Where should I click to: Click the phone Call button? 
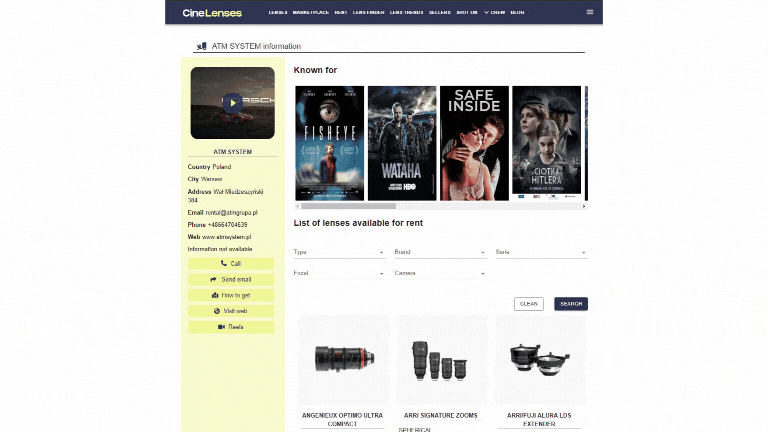click(230, 263)
